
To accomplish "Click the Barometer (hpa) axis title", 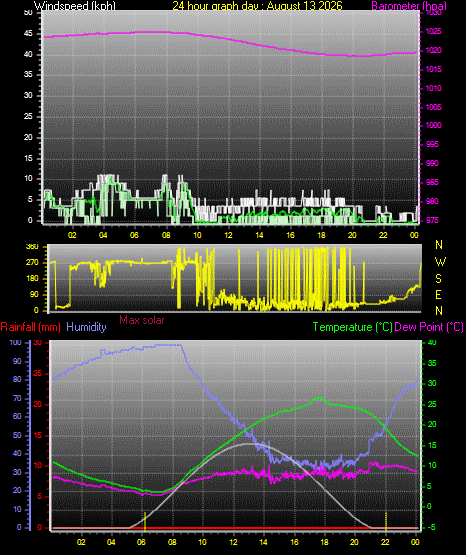I will click(x=409, y=6).
